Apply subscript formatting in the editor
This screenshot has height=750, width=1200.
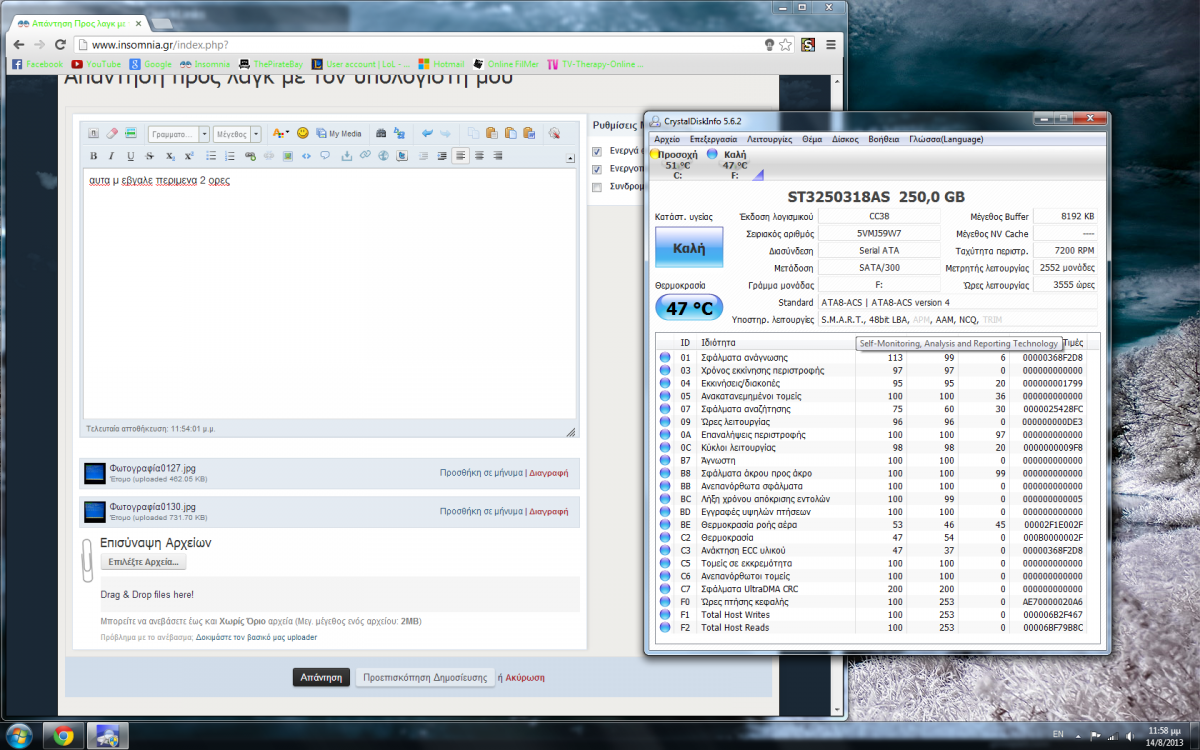coord(171,156)
